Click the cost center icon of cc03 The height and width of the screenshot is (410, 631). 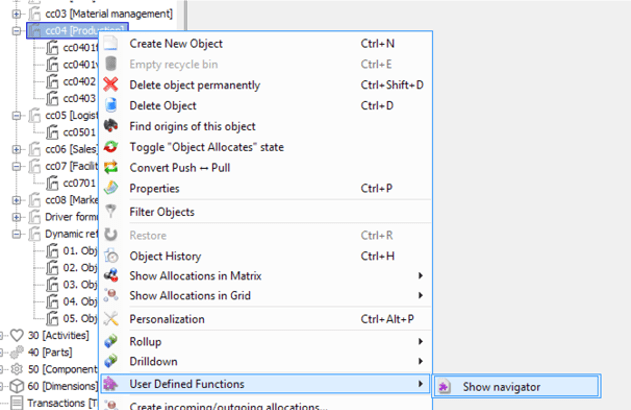pyautogui.click(x=35, y=13)
